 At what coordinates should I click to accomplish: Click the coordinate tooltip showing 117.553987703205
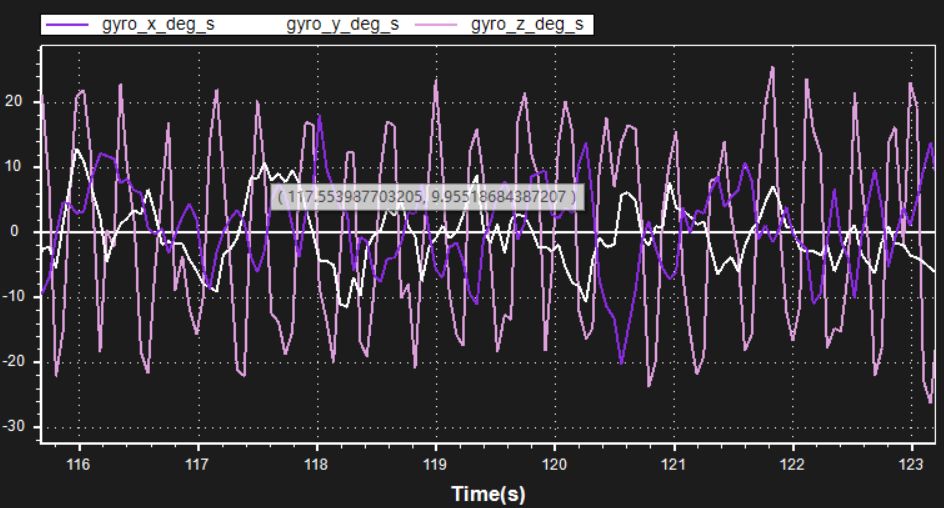(x=427, y=197)
